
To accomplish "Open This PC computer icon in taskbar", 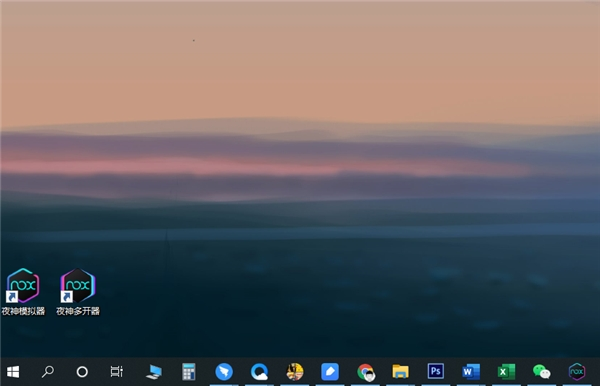I will click(x=154, y=371).
